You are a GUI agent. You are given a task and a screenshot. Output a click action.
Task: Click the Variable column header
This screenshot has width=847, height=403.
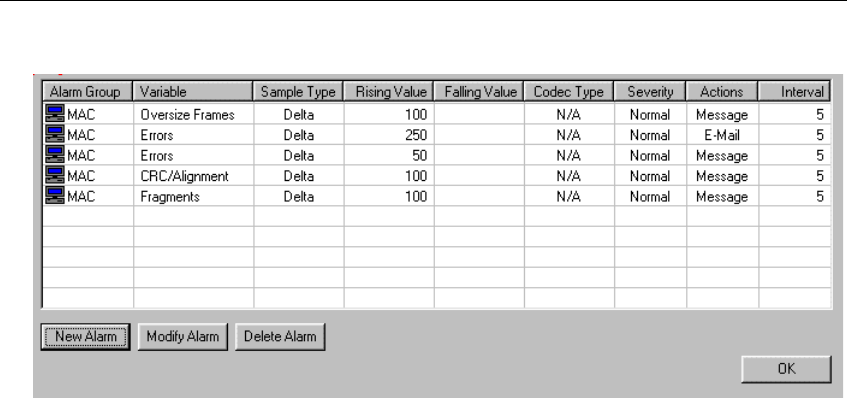coord(193,92)
